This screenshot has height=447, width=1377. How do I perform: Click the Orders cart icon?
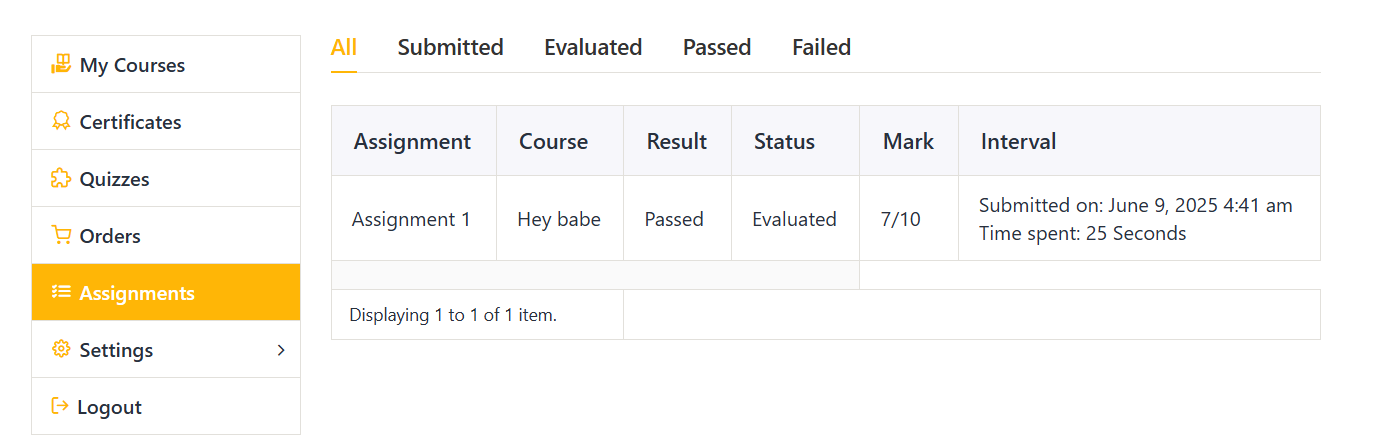pyautogui.click(x=61, y=235)
